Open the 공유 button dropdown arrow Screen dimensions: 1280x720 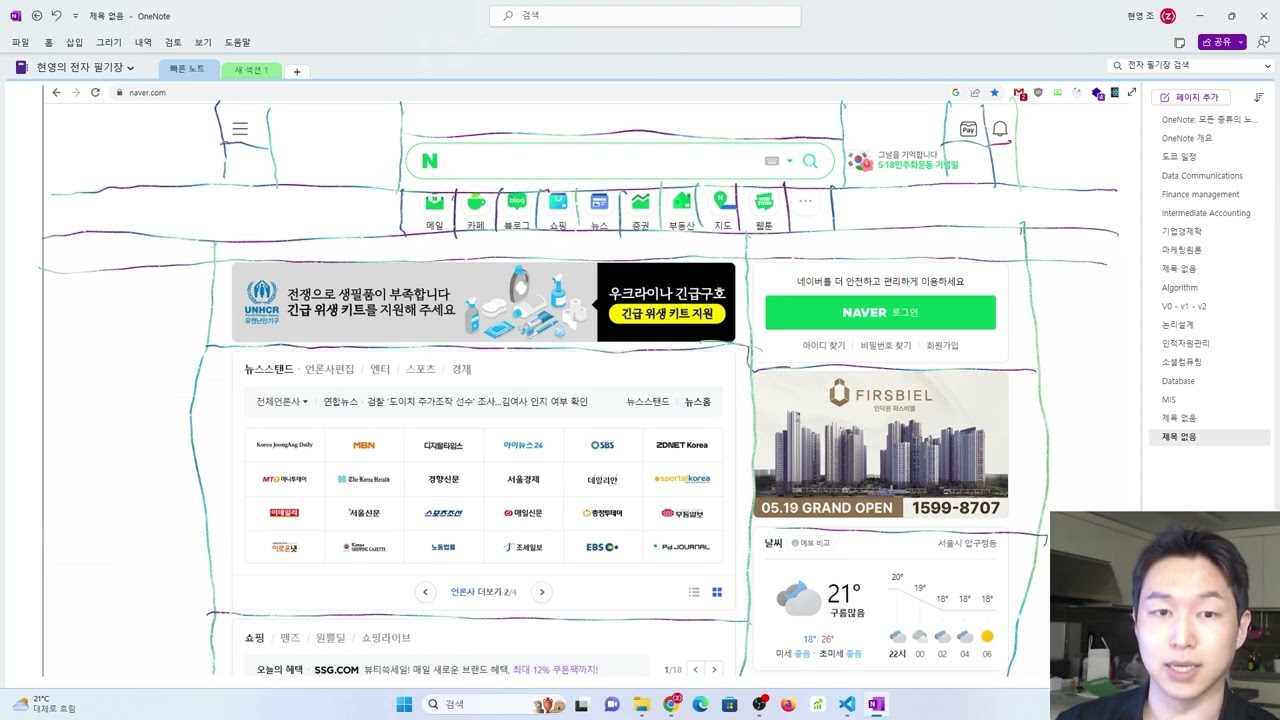click(x=1241, y=42)
